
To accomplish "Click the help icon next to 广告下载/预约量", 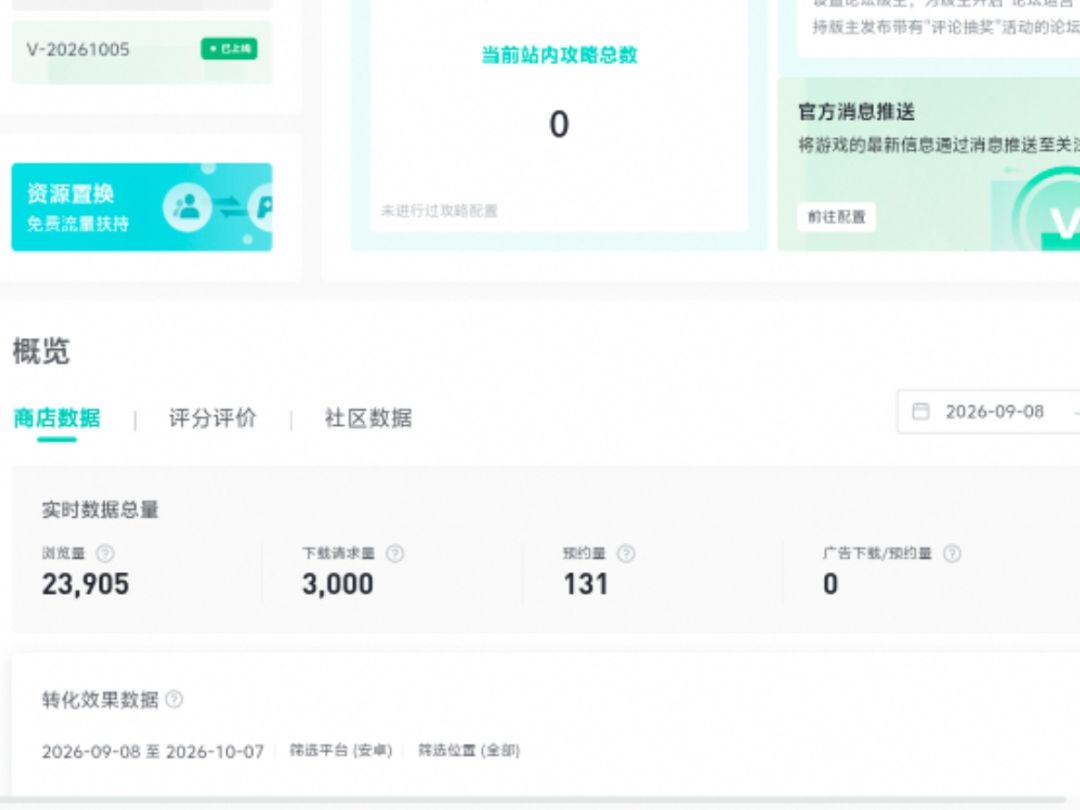I will (x=952, y=553).
